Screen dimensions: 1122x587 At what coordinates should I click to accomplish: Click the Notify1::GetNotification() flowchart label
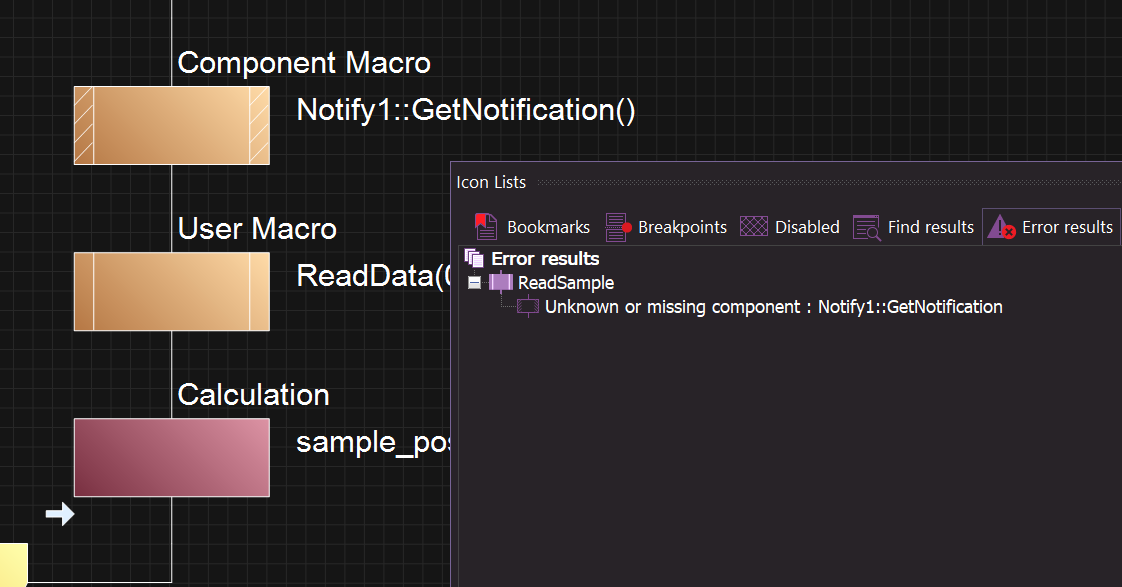click(x=466, y=110)
